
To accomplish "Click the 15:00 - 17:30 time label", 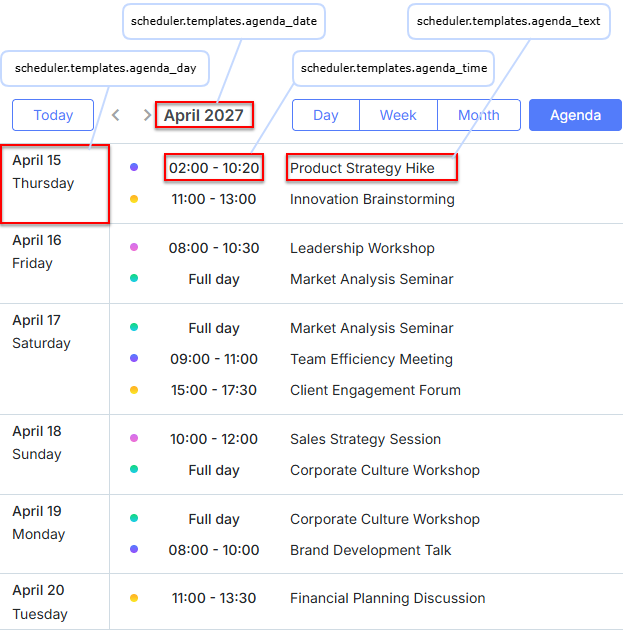I will pos(214,390).
